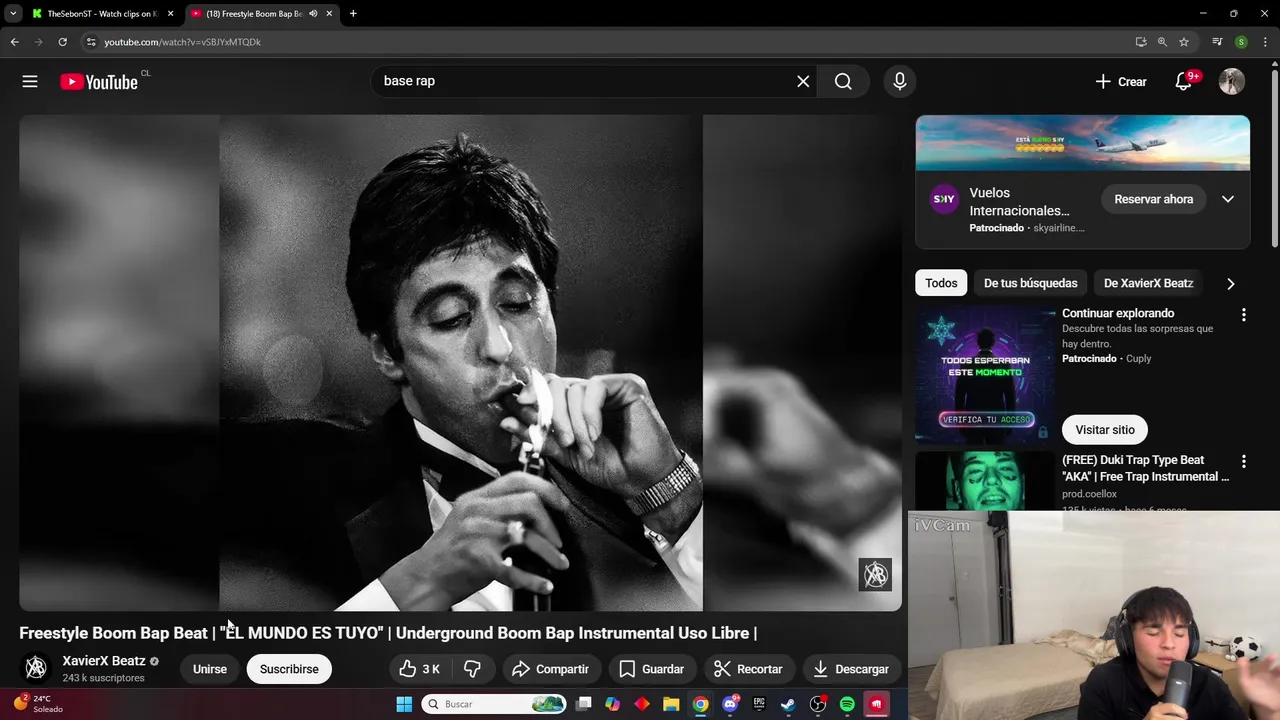Click the channel watermark in the video
Viewport: 1280px width, 720px height.
(876, 574)
